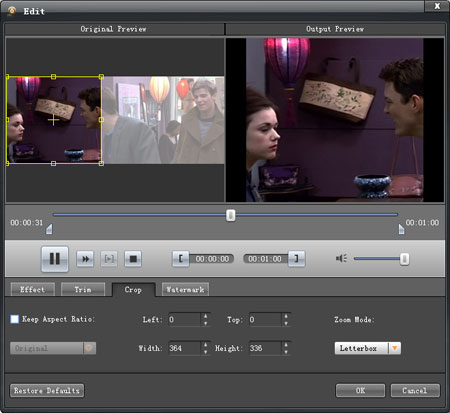The height and width of the screenshot is (413, 450).
Task: Click the right trim marker on the timeline
Action: (401, 229)
